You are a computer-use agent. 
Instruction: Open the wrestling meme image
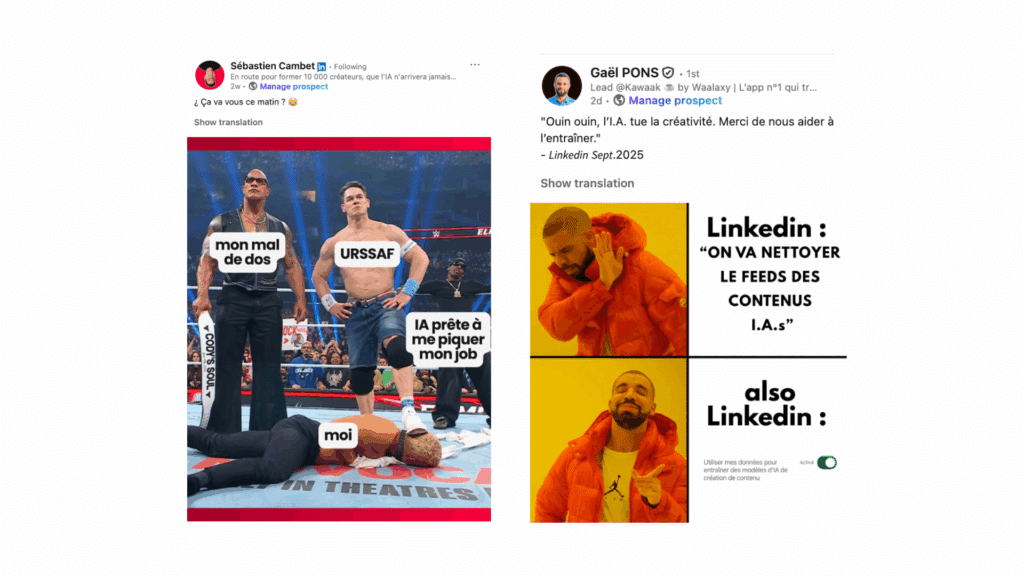339,329
